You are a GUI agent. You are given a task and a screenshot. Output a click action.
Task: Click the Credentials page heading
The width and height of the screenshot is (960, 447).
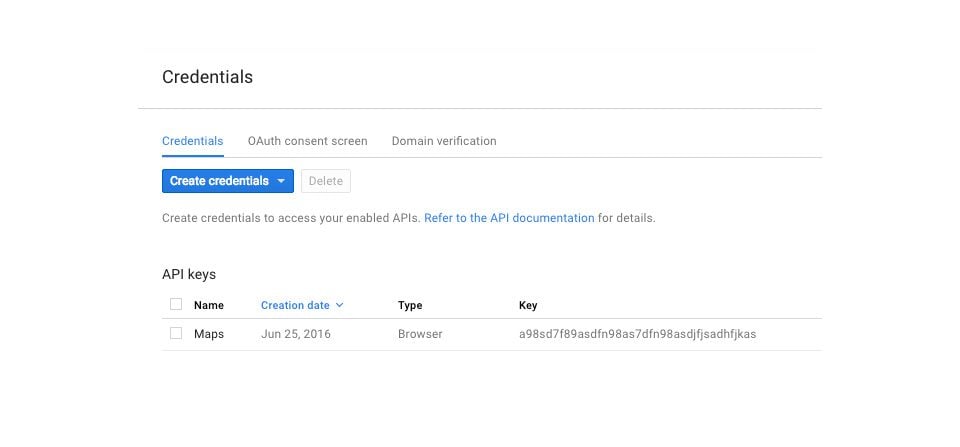(x=207, y=77)
